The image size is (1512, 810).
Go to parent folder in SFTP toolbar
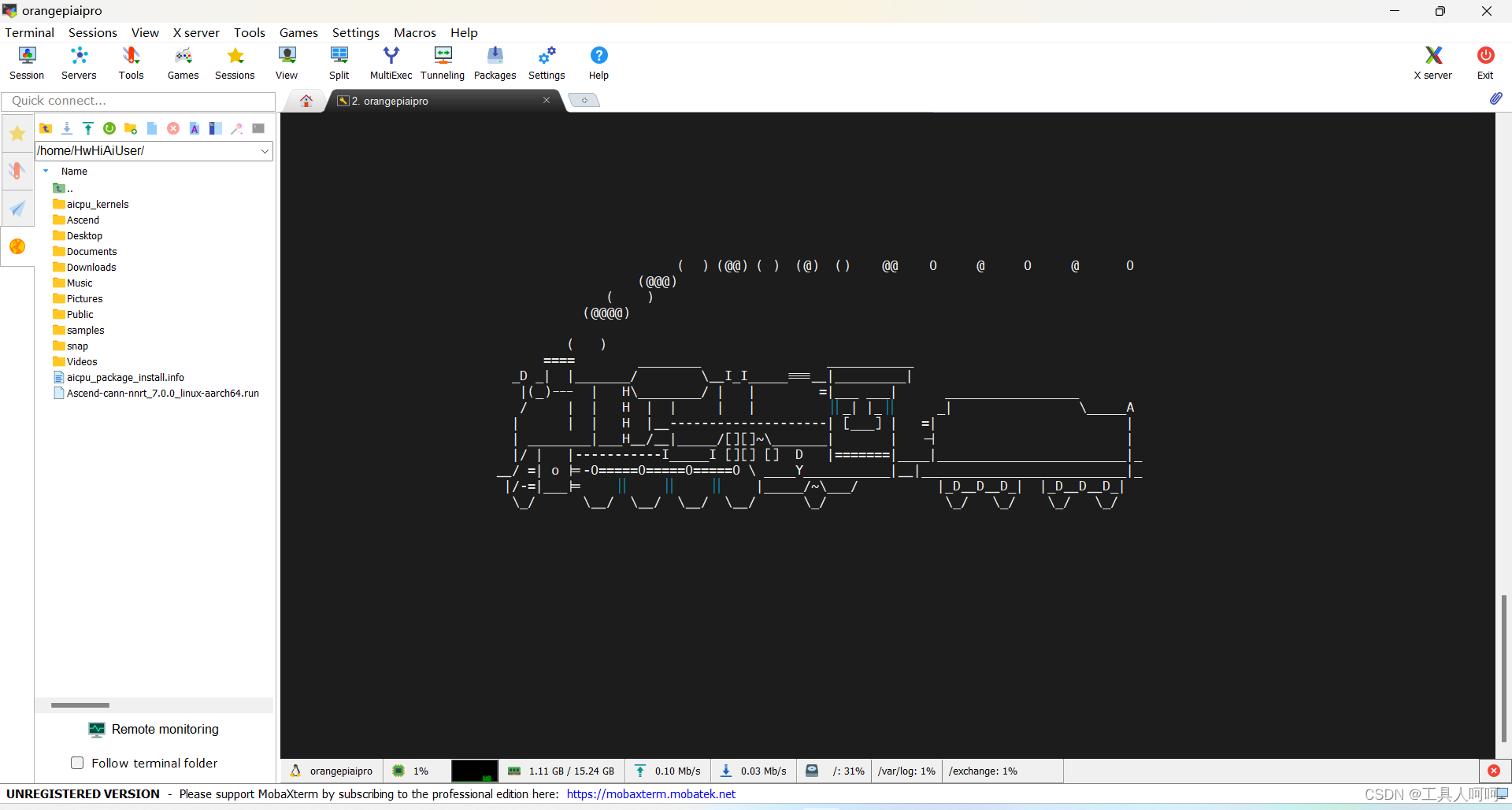(x=46, y=128)
